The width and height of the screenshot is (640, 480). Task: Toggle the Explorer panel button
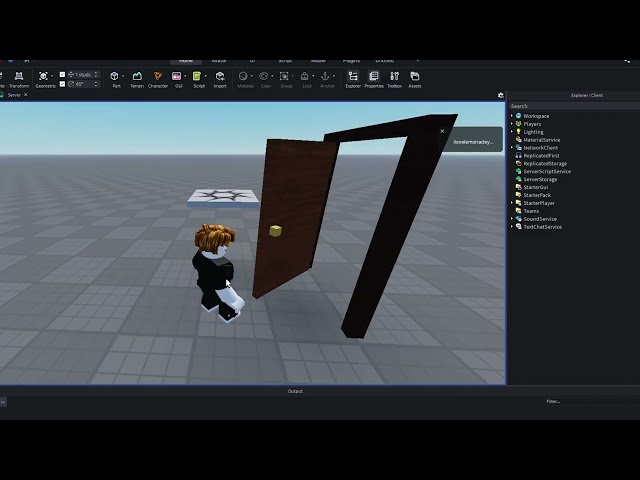click(x=353, y=79)
